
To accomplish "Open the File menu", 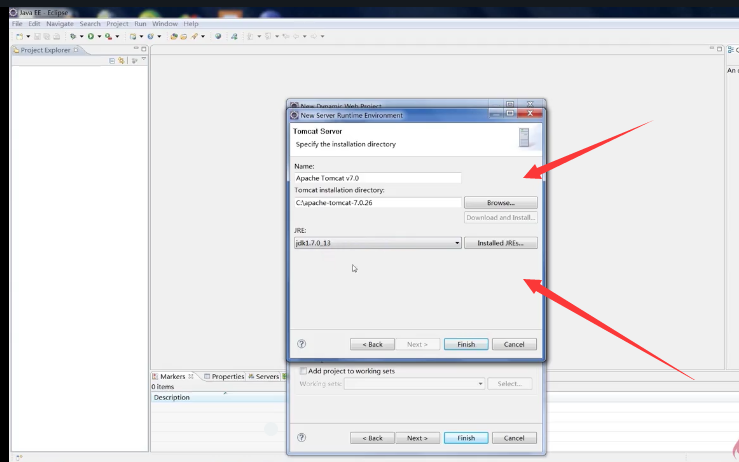I will click(17, 24).
